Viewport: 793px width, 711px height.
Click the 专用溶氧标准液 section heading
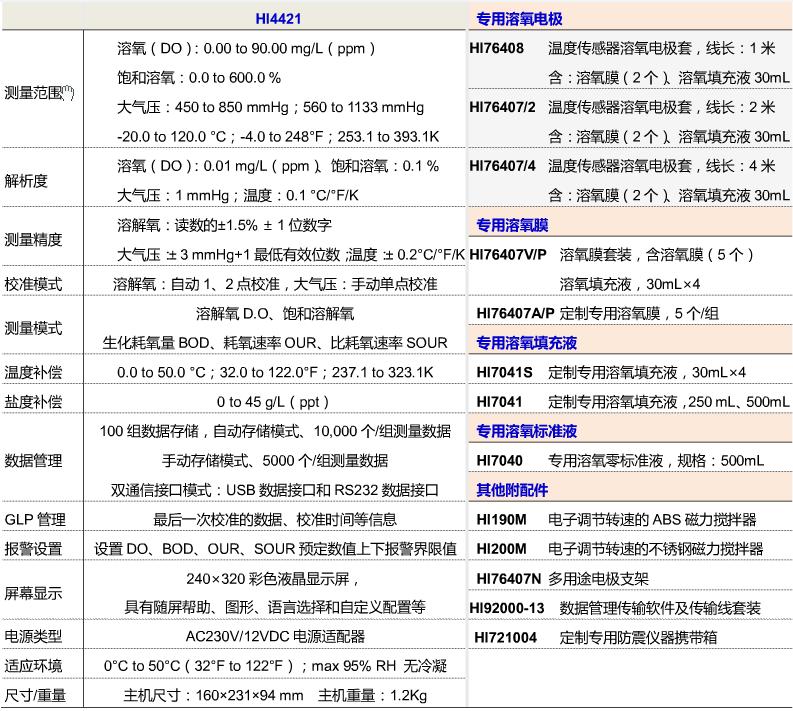(x=526, y=431)
